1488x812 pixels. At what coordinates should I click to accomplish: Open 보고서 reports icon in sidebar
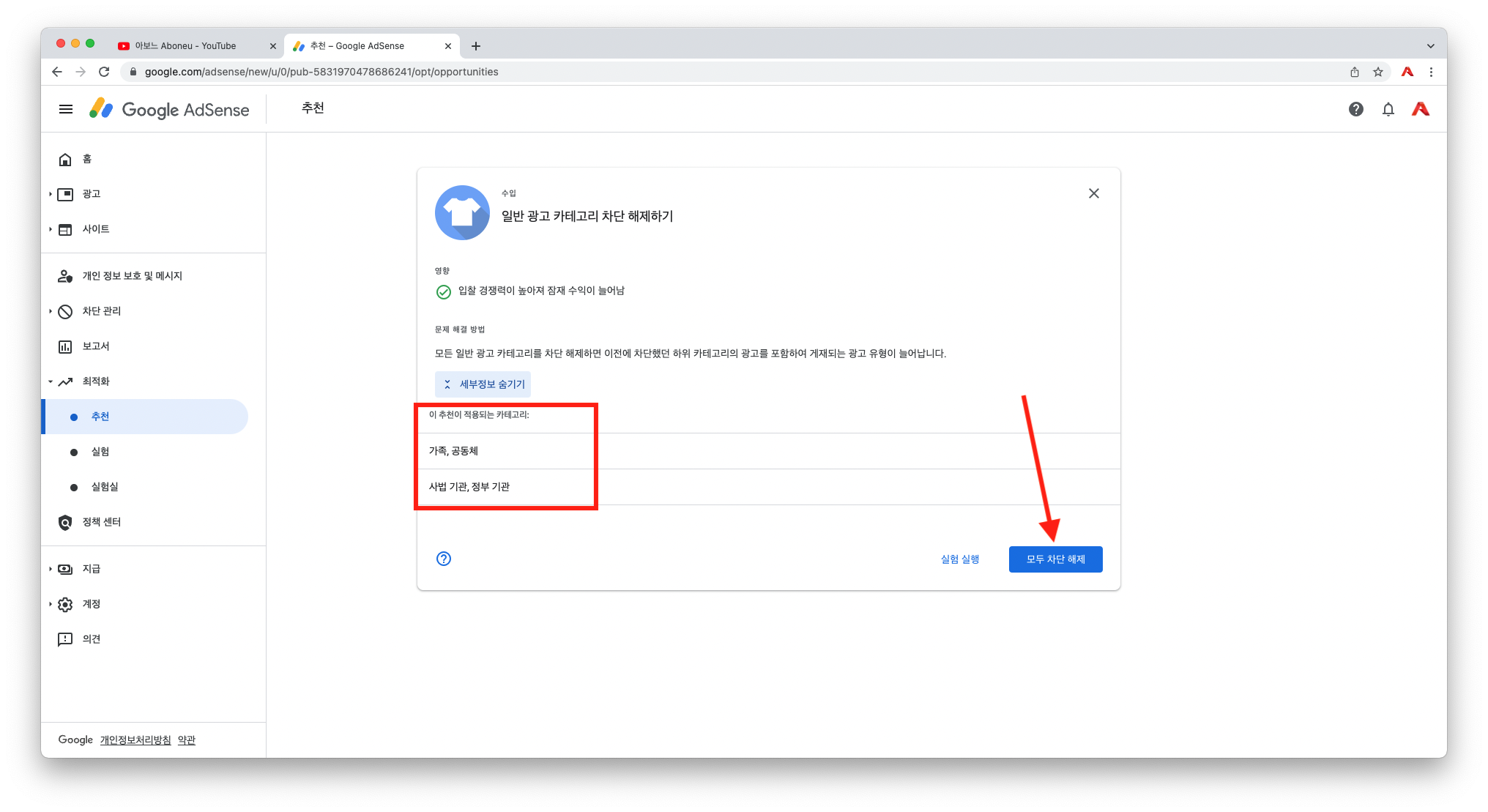click(x=65, y=346)
